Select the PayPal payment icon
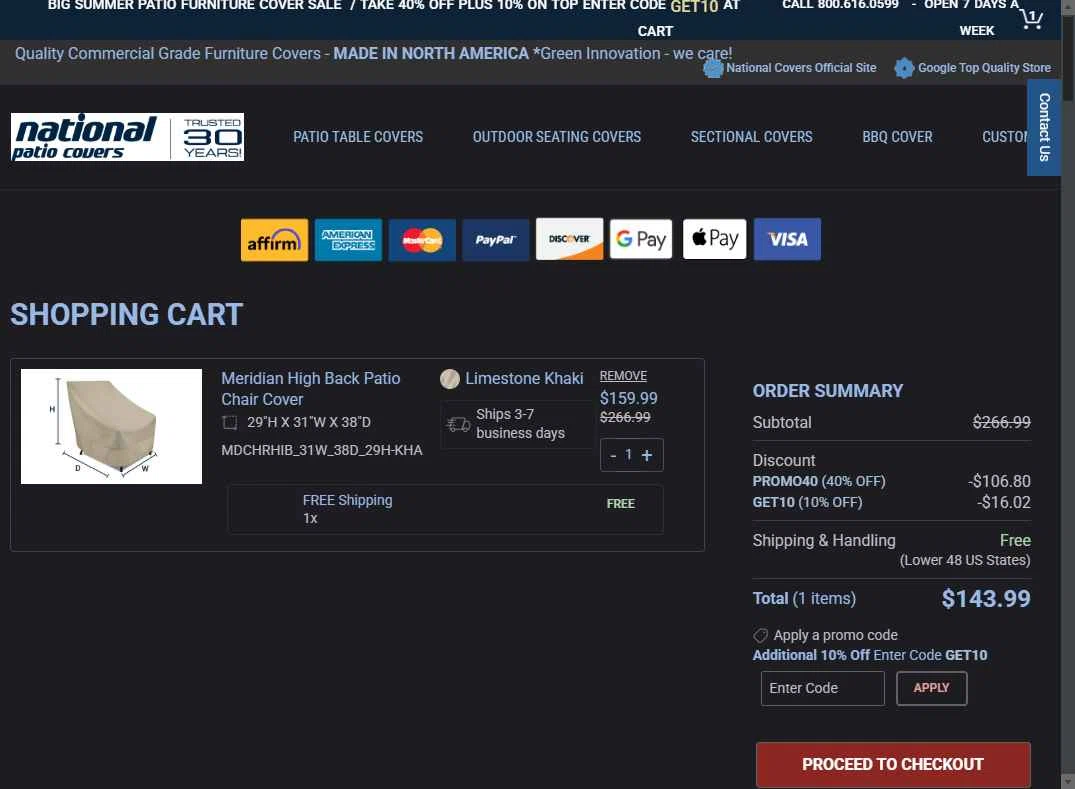1075x789 pixels. [496, 240]
